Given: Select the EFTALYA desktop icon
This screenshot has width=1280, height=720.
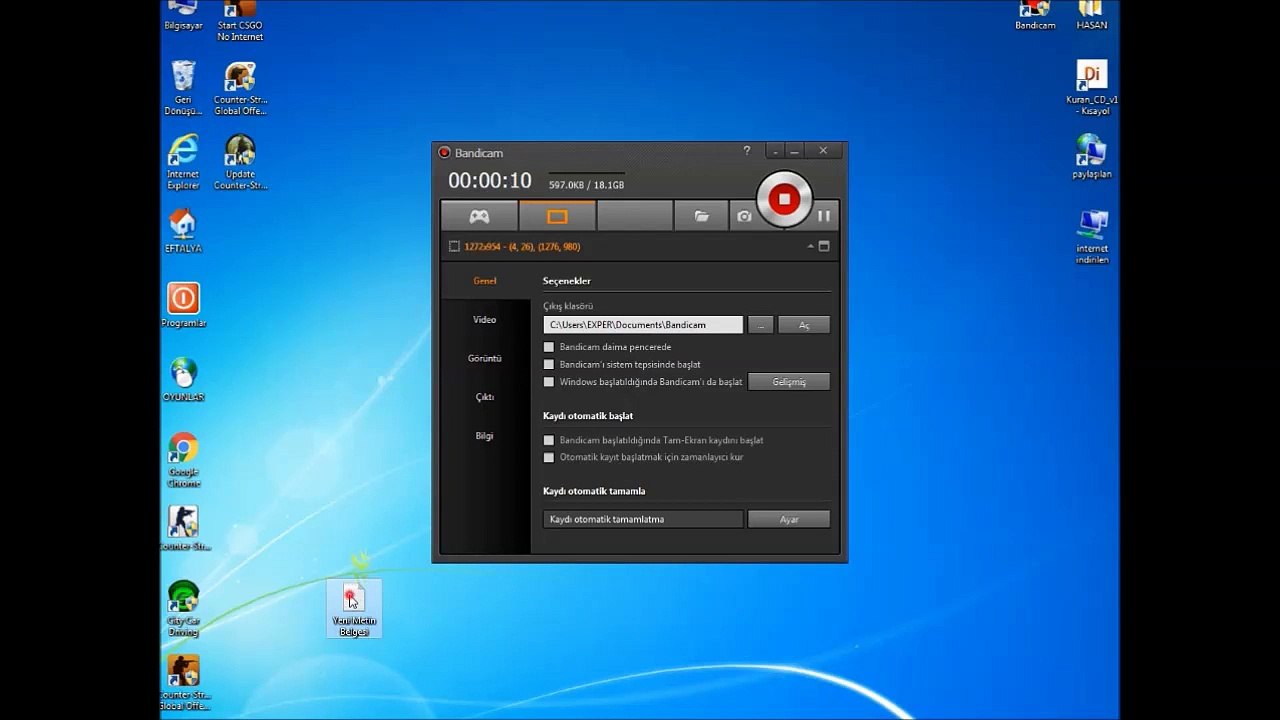Looking at the screenshot, I should point(183,231).
